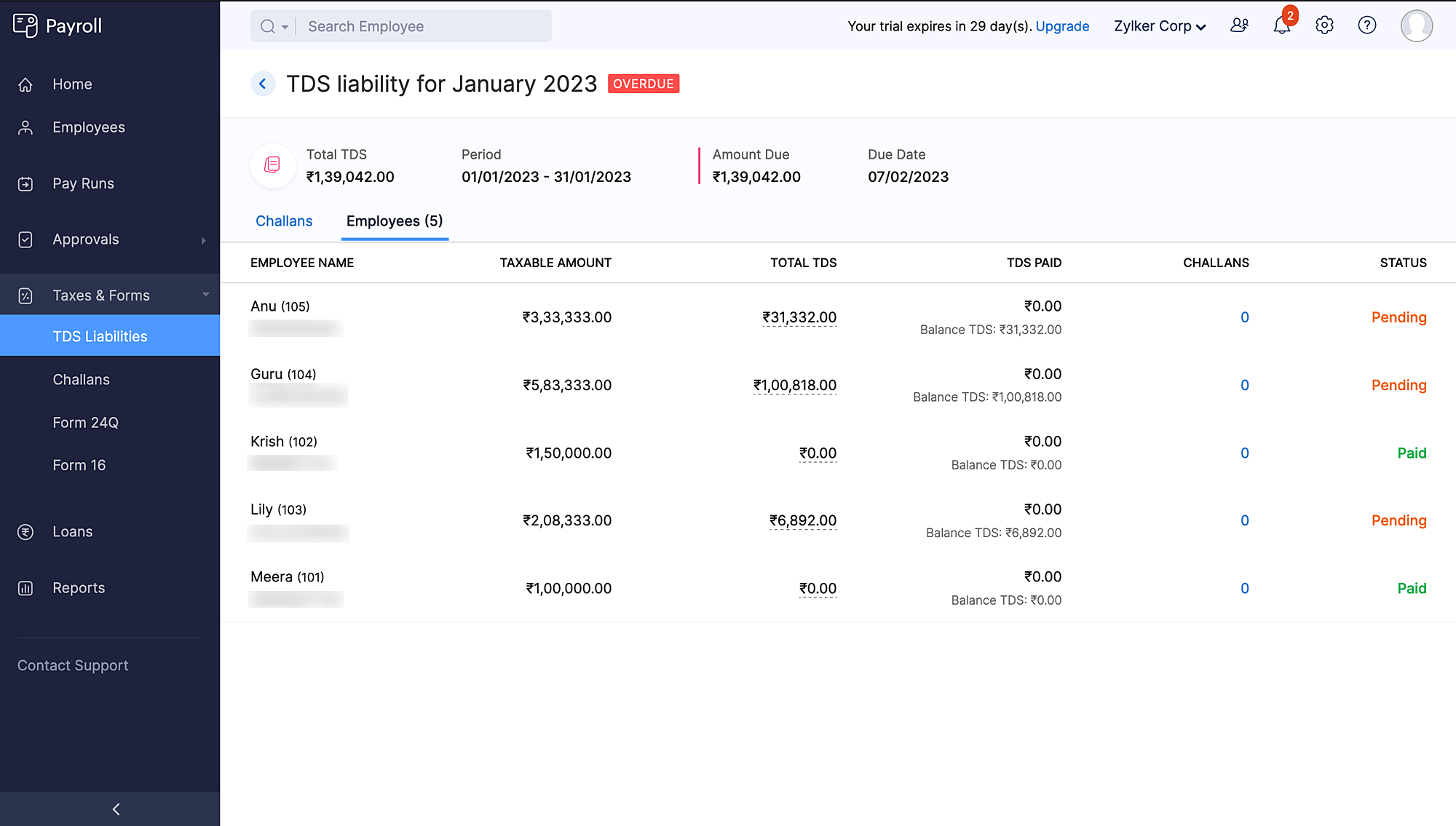Open Form 24Q in sidebar
This screenshot has width=1456, height=826.
tap(85, 423)
